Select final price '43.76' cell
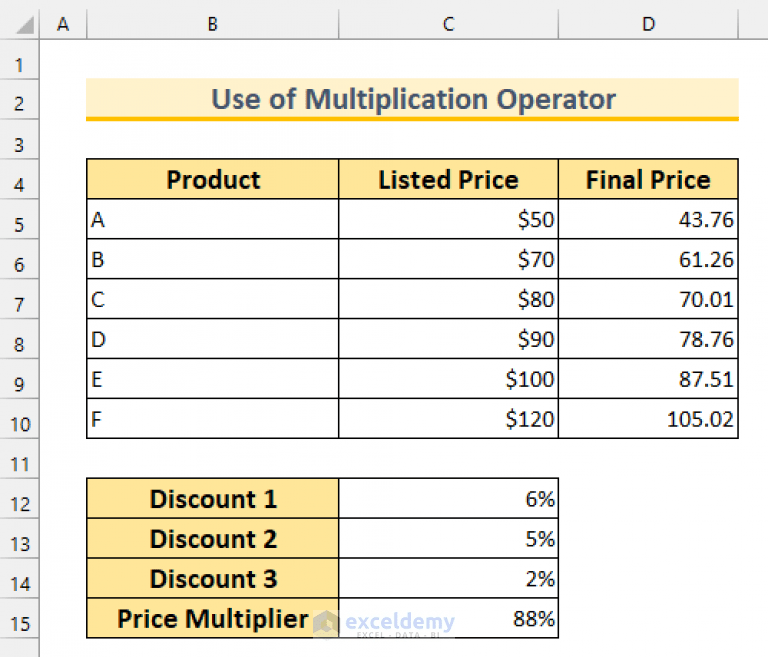 point(648,219)
